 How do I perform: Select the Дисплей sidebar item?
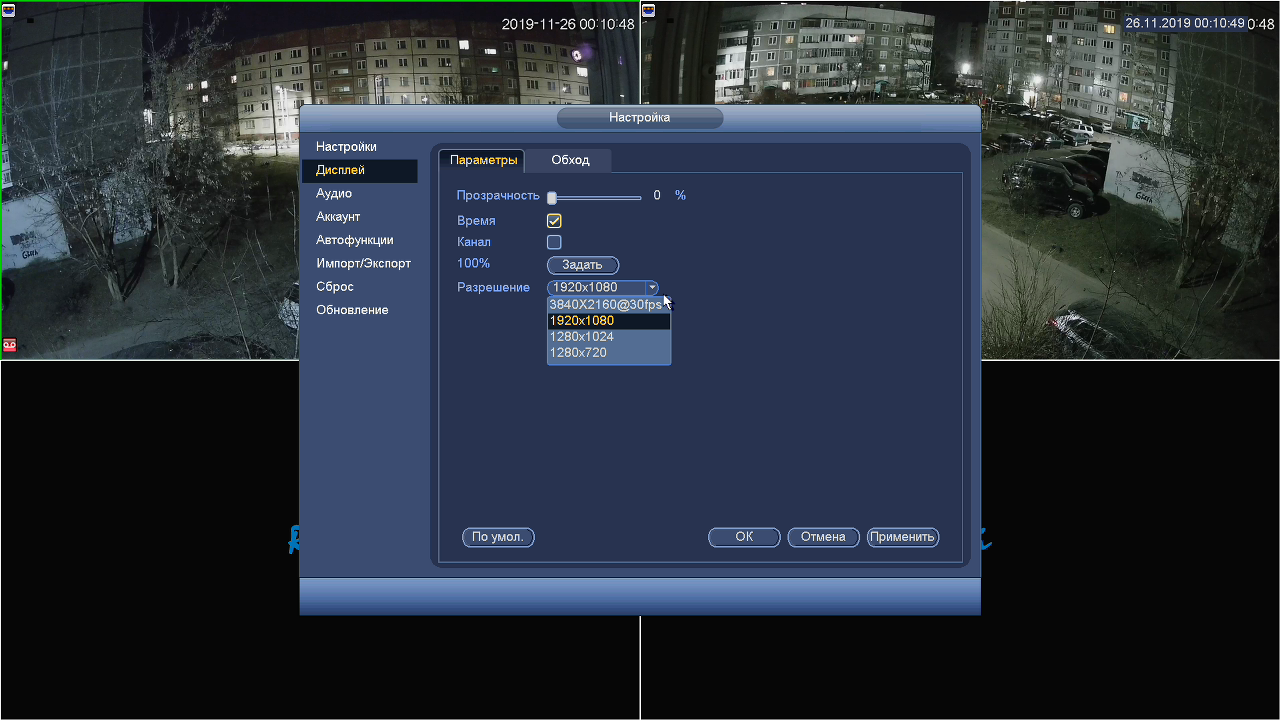(360, 171)
